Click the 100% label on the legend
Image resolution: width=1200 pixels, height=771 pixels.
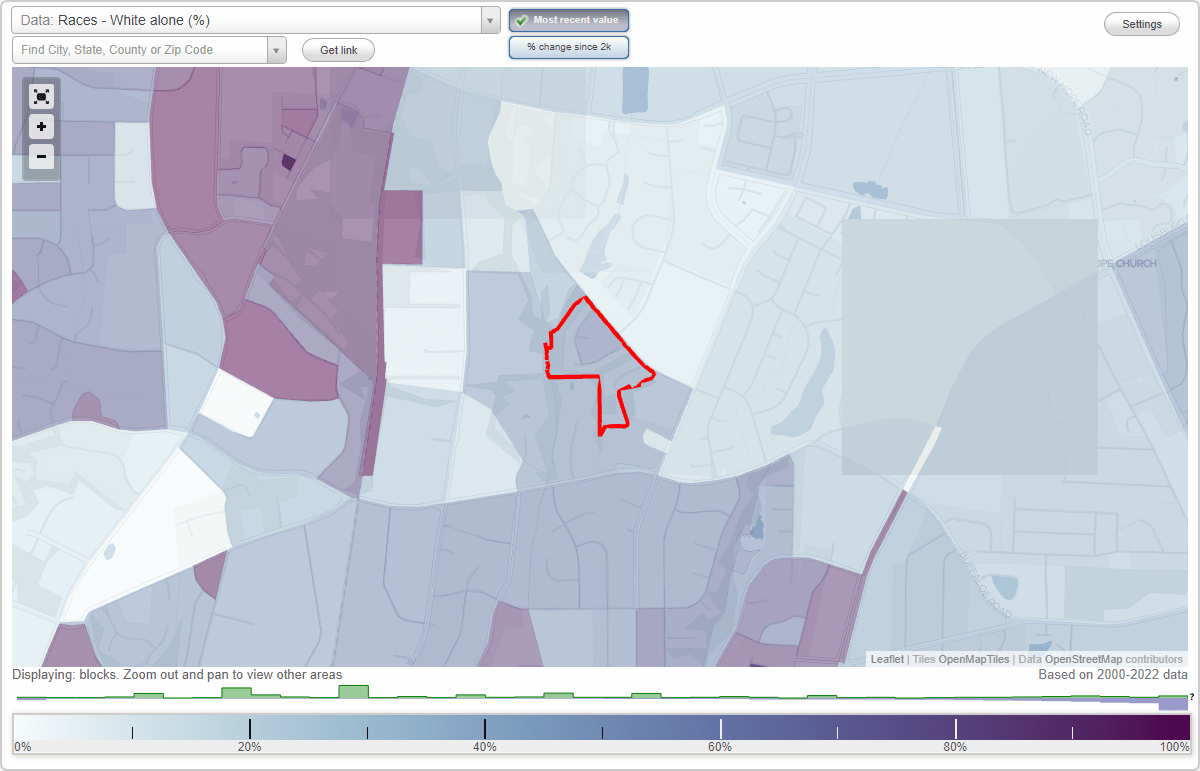pos(1175,747)
